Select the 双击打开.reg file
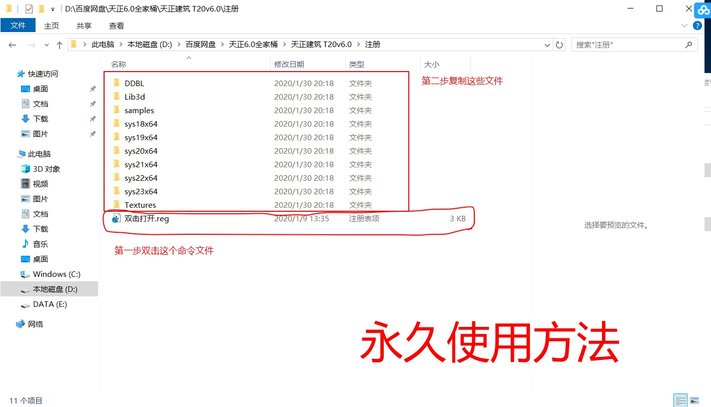This screenshot has height=407, width=711. point(146,218)
